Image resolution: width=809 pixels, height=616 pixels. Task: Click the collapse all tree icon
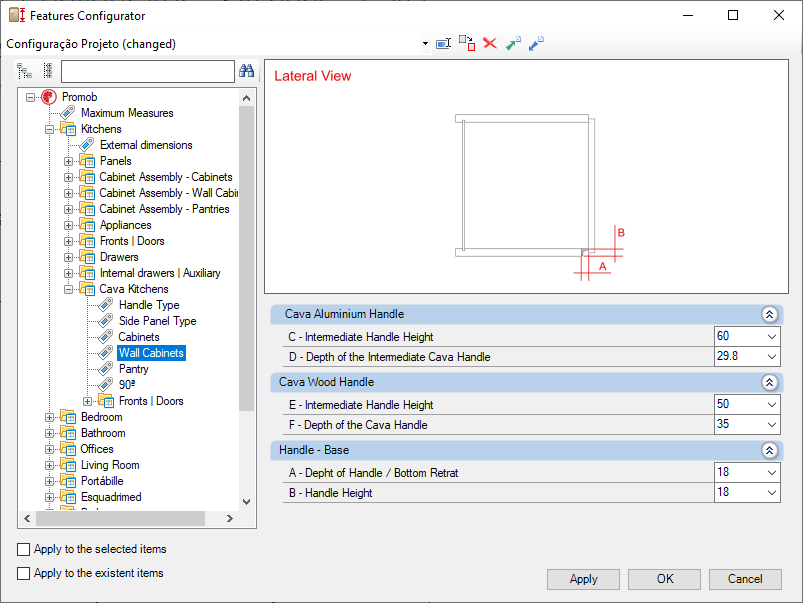(x=48, y=71)
